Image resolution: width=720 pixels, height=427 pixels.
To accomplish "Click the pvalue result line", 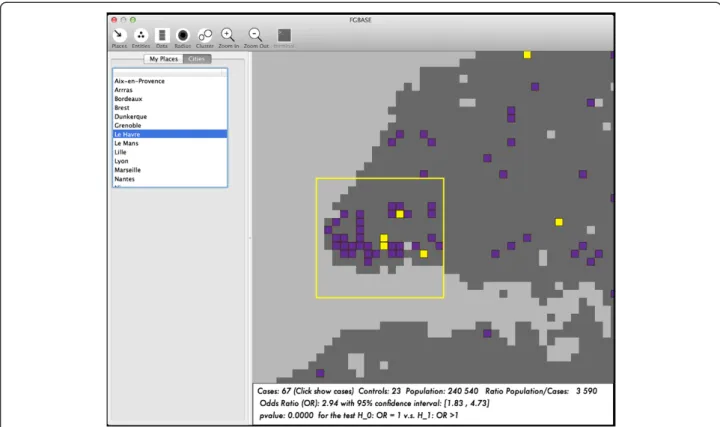I will click(x=359, y=415).
